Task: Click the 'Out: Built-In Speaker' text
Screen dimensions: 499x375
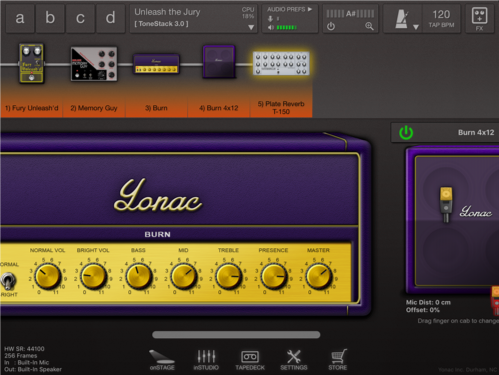Action: coord(33,369)
